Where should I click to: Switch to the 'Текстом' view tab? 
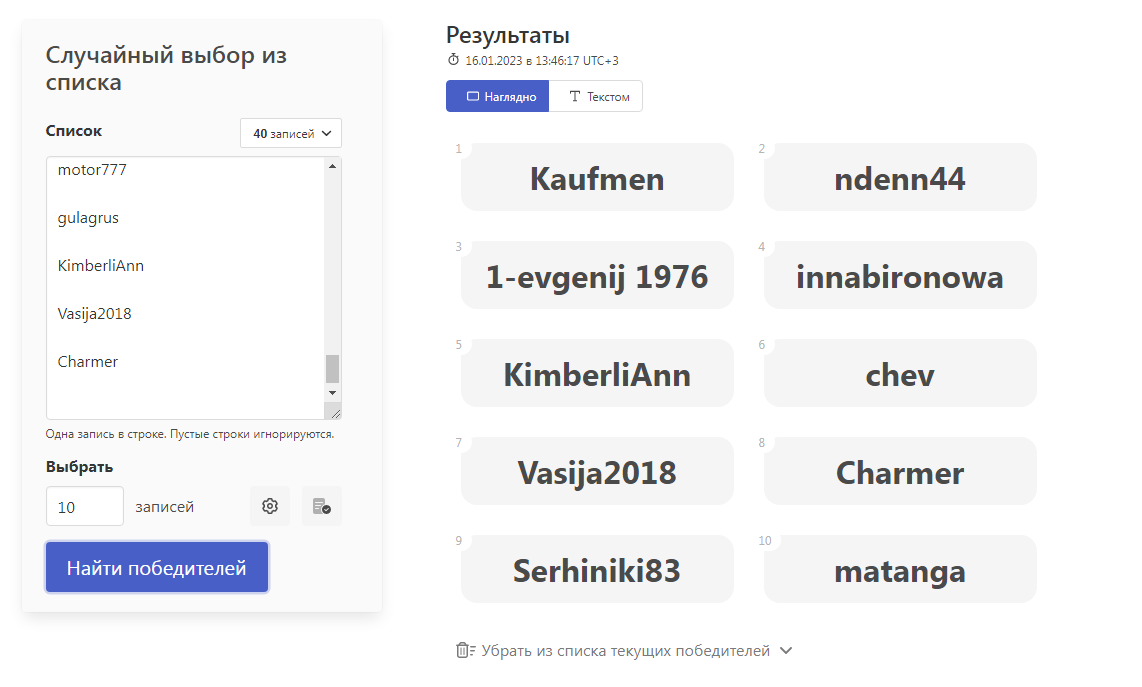pyautogui.click(x=597, y=97)
